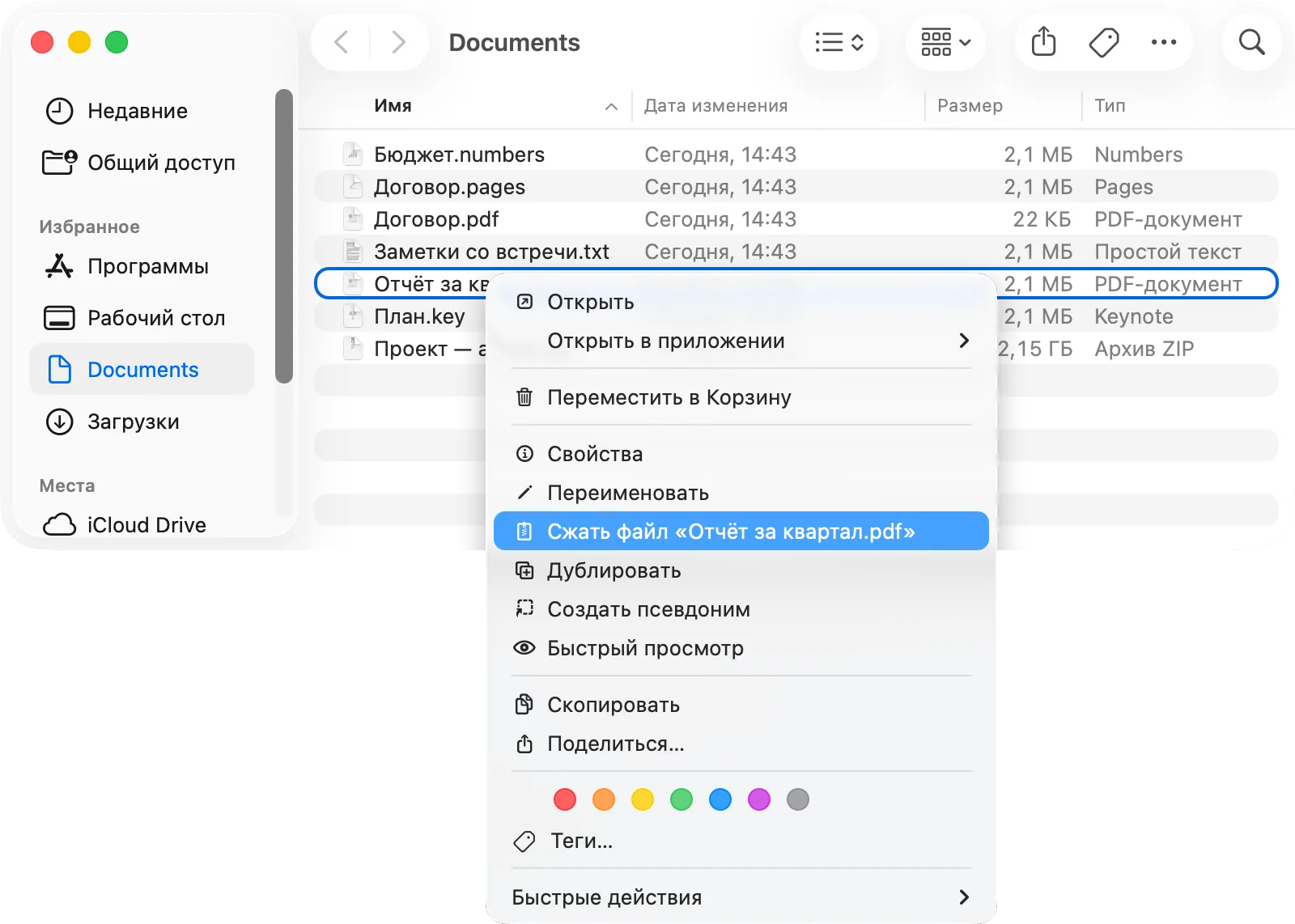
Task: Open iCloud Drive in the sidebar
Action: [142, 525]
